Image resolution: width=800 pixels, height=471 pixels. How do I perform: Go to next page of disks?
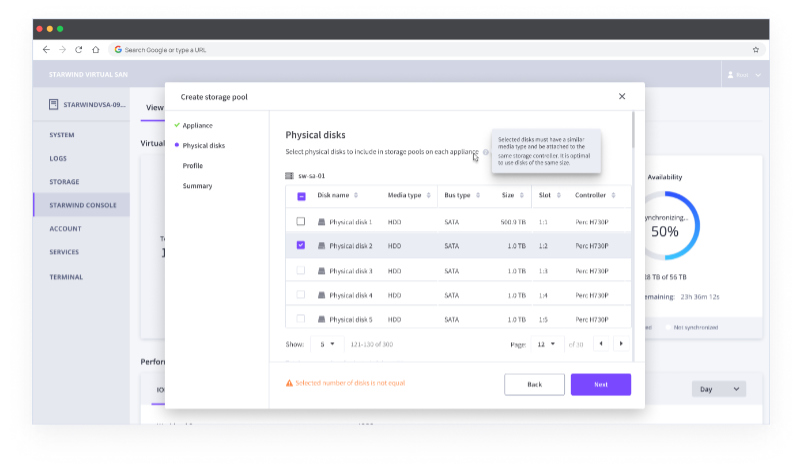(621, 343)
